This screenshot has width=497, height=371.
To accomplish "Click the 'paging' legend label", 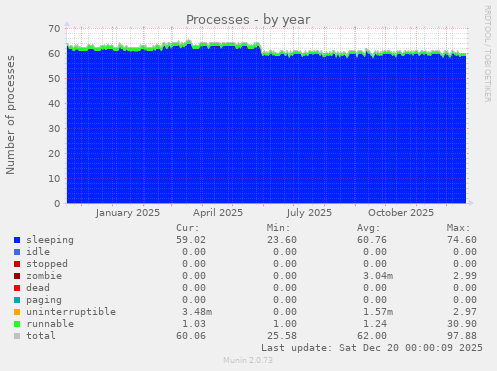I will click(x=44, y=300).
